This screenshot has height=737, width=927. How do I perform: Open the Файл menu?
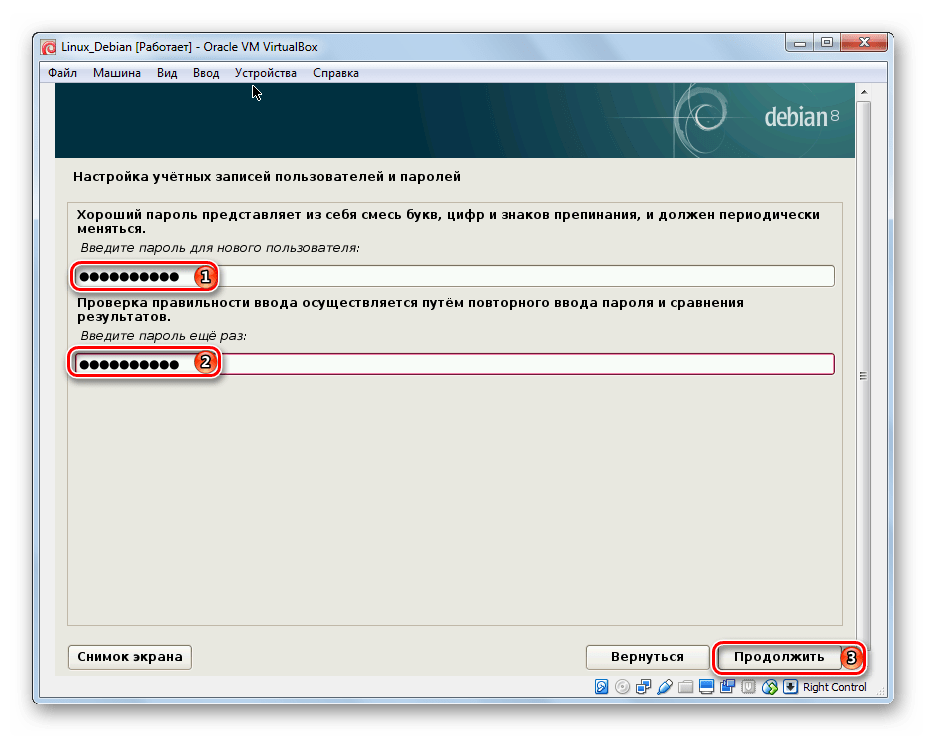pyautogui.click(x=62, y=73)
